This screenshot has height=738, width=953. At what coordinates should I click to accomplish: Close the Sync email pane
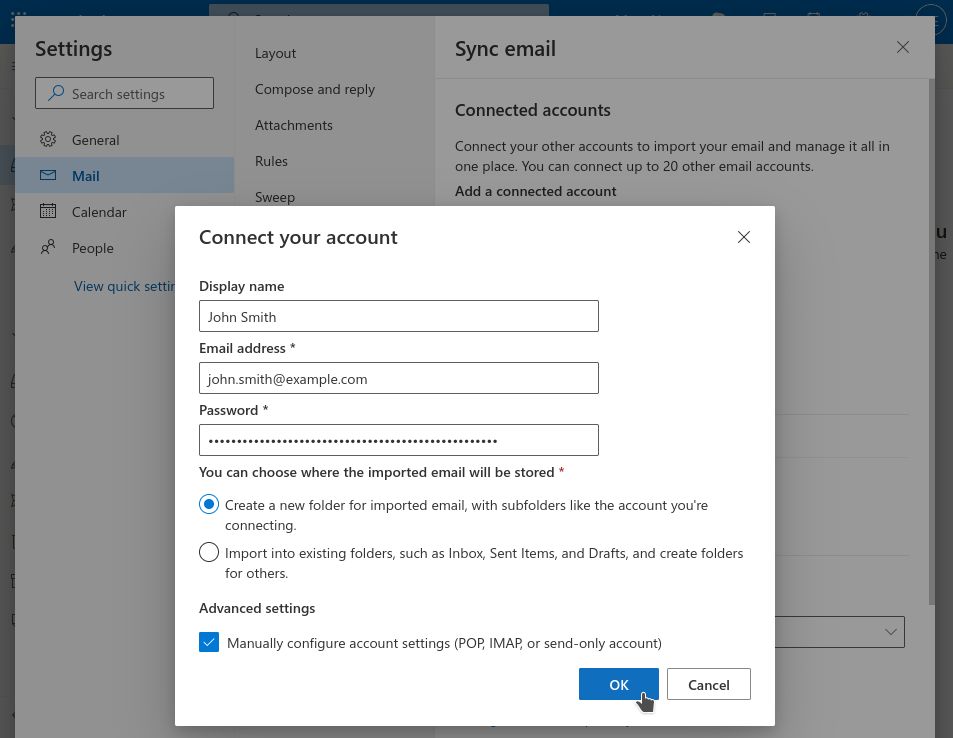[903, 47]
